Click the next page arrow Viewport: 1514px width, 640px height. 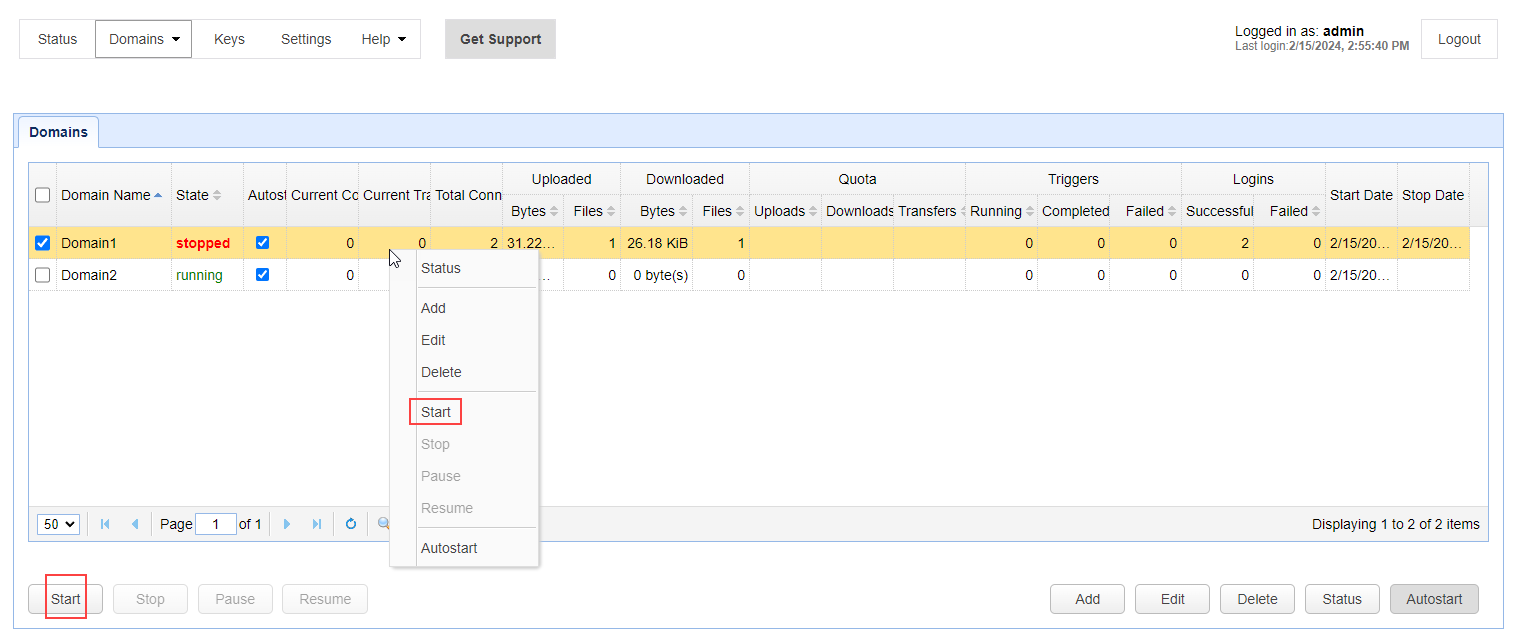coord(287,524)
